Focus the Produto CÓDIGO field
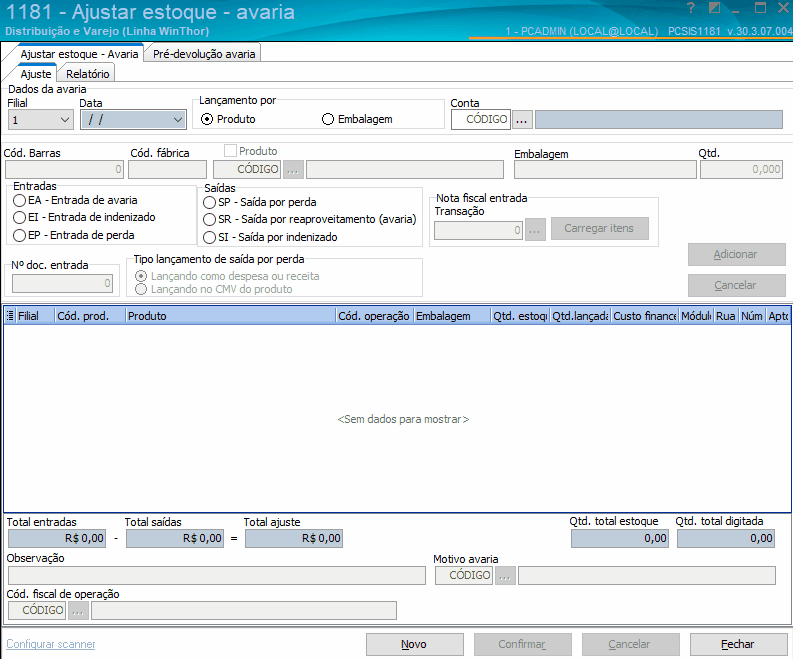The width and height of the screenshot is (793, 659). click(x=247, y=169)
